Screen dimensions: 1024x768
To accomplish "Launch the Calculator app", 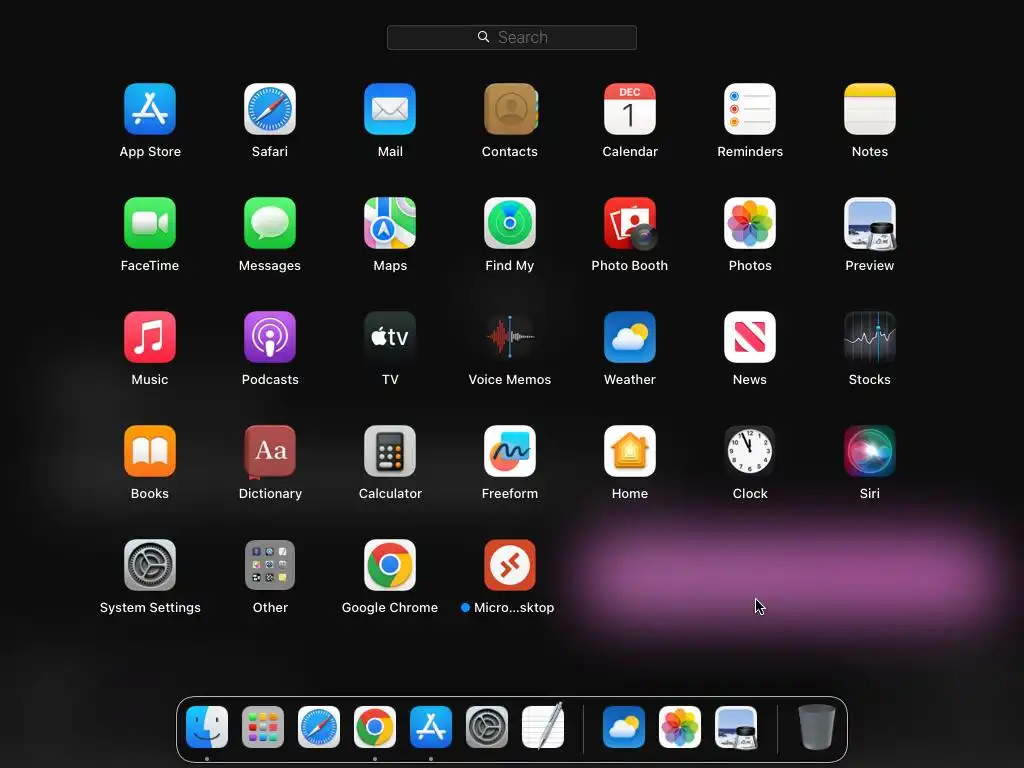I will [x=390, y=451].
